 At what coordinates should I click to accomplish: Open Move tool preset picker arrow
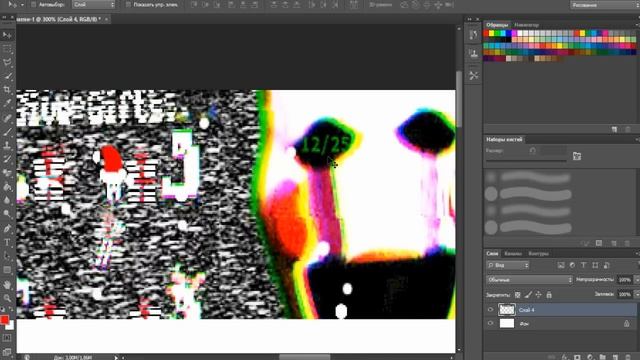(x=22, y=5)
